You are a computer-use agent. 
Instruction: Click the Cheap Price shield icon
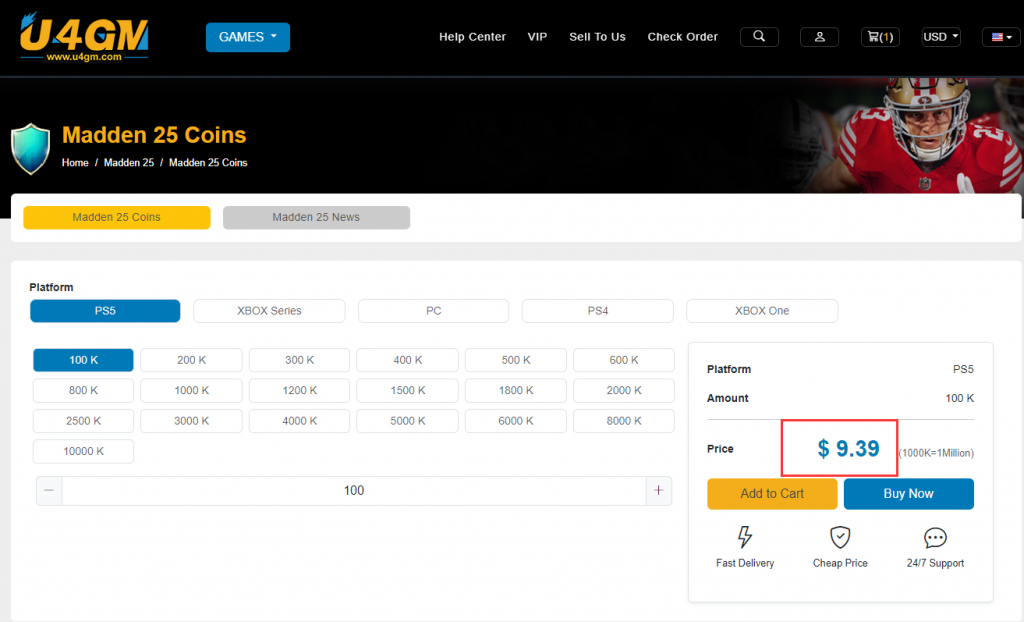[x=840, y=537]
